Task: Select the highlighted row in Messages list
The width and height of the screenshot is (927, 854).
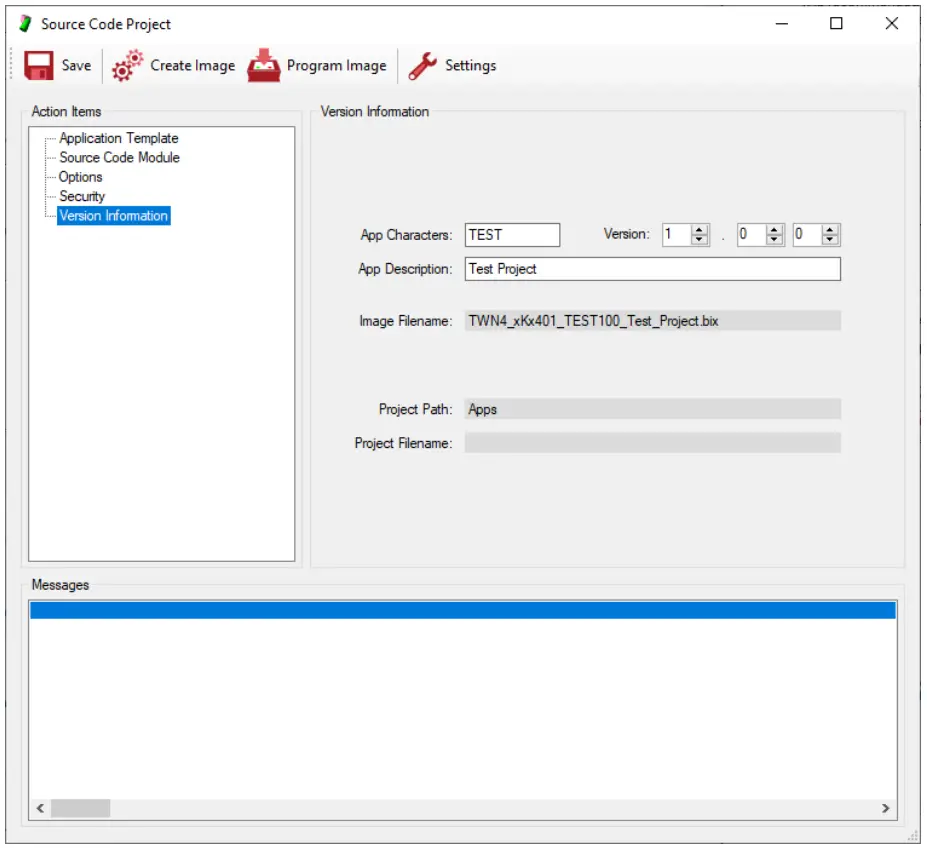Action: click(462, 611)
